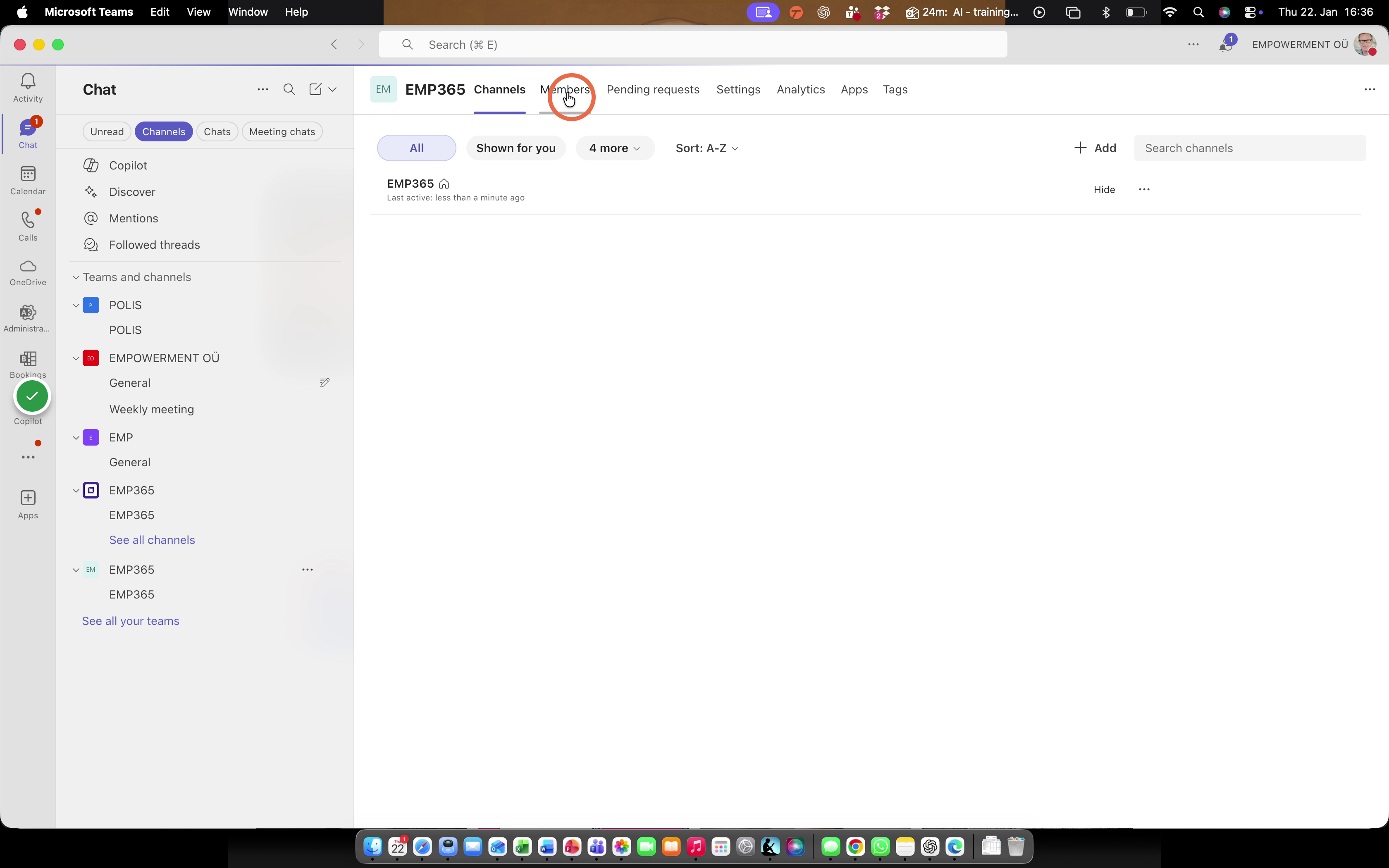Open the Administration app in rail

tap(28, 319)
